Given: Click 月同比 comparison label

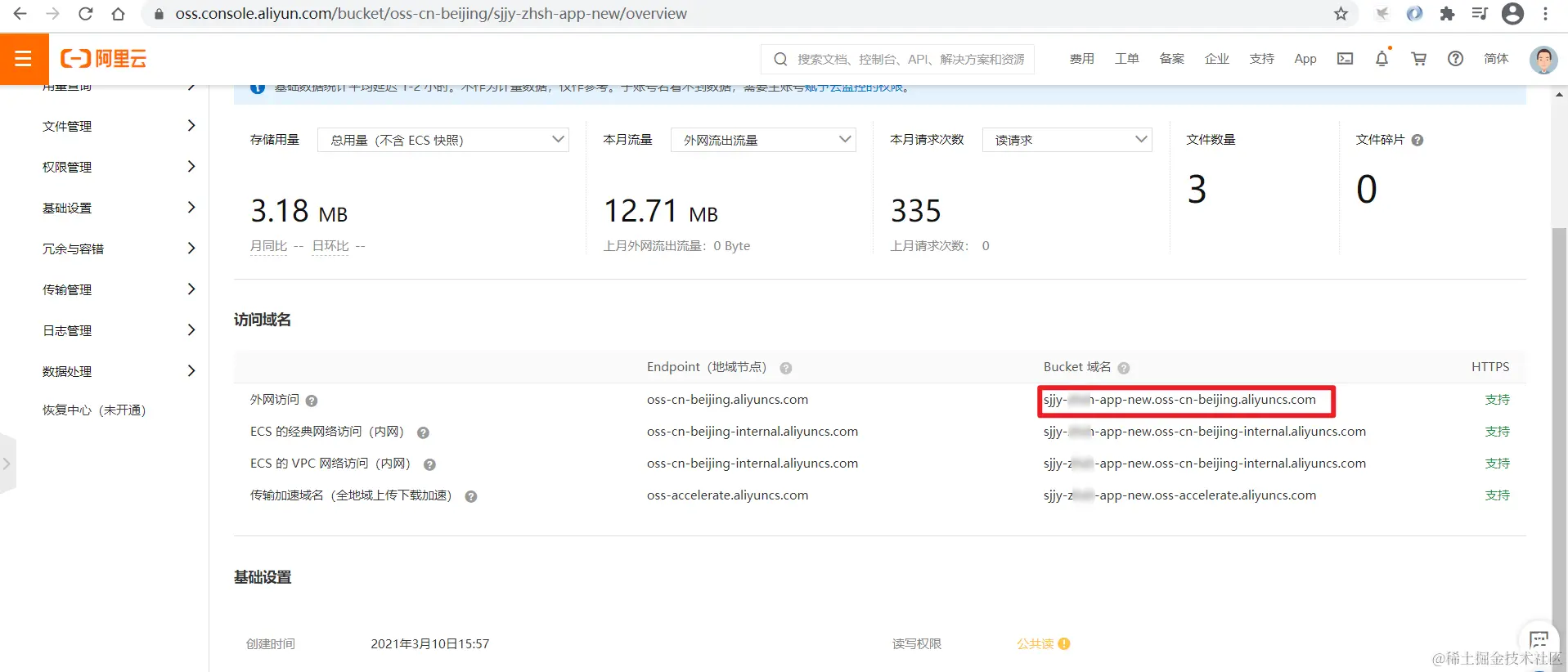Looking at the screenshot, I should (x=268, y=246).
